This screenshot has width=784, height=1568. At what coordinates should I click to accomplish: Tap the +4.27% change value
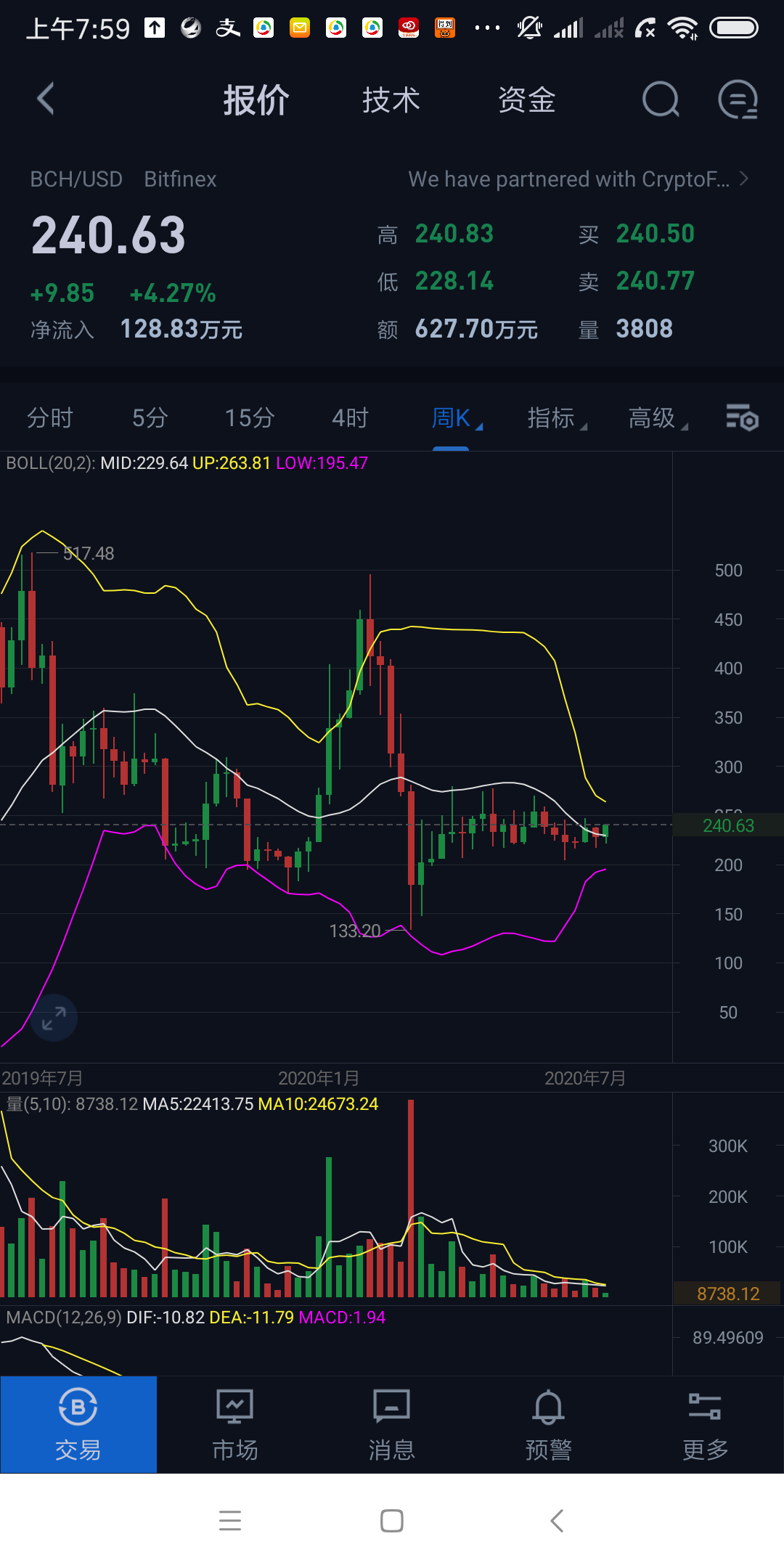173,293
